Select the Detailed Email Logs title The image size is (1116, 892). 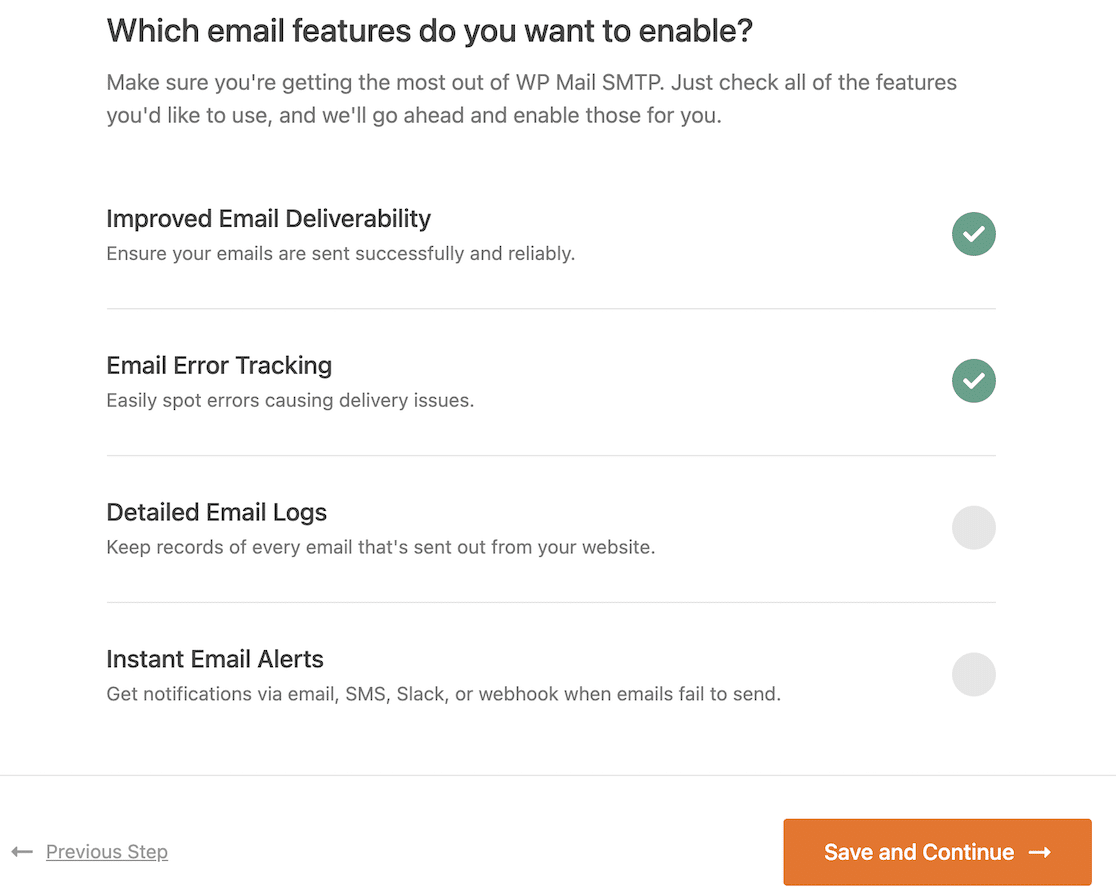coord(216,512)
